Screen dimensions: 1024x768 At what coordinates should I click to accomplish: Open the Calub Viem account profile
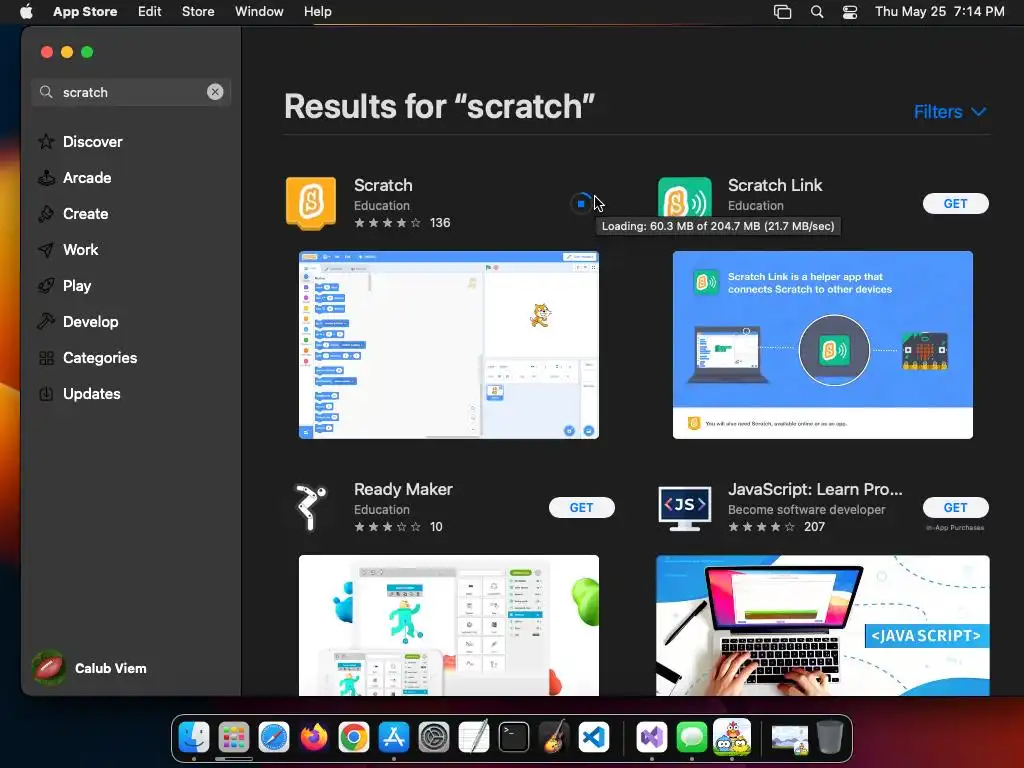[89, 668]
